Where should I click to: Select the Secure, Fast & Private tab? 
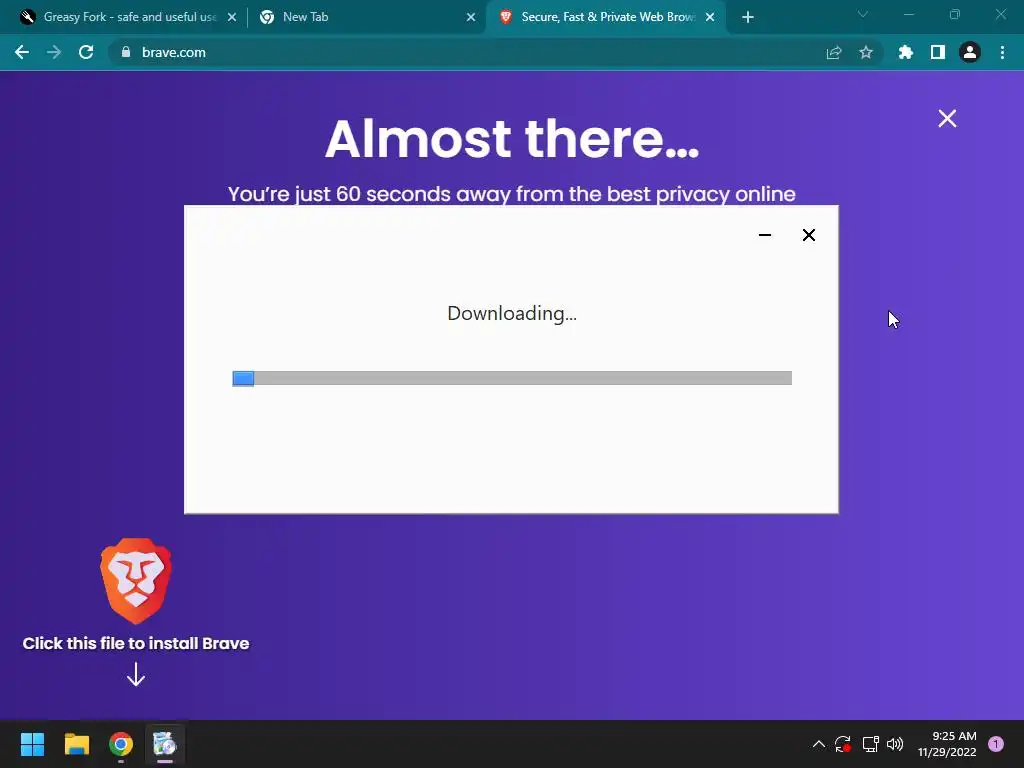pos(607,17)
